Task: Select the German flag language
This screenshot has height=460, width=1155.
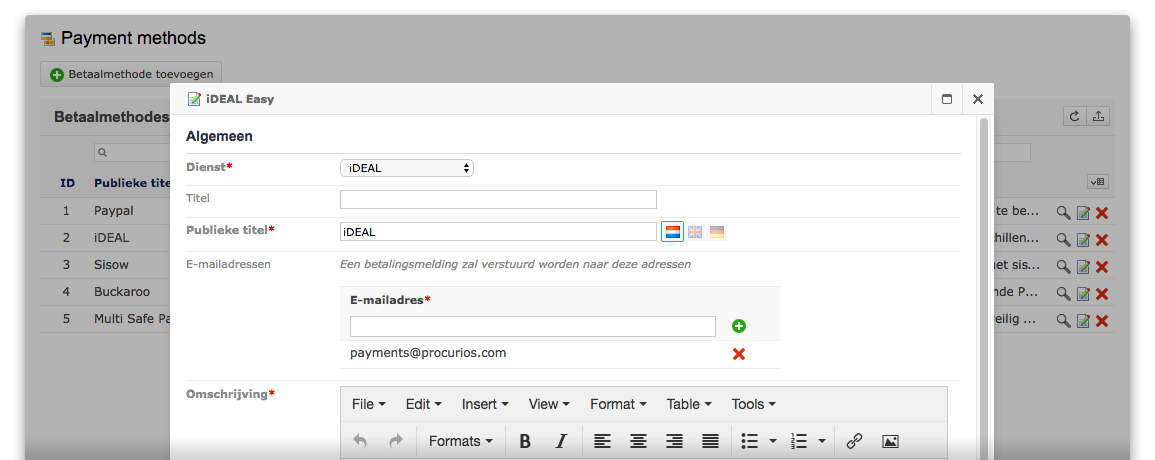Action: [717, 232]
